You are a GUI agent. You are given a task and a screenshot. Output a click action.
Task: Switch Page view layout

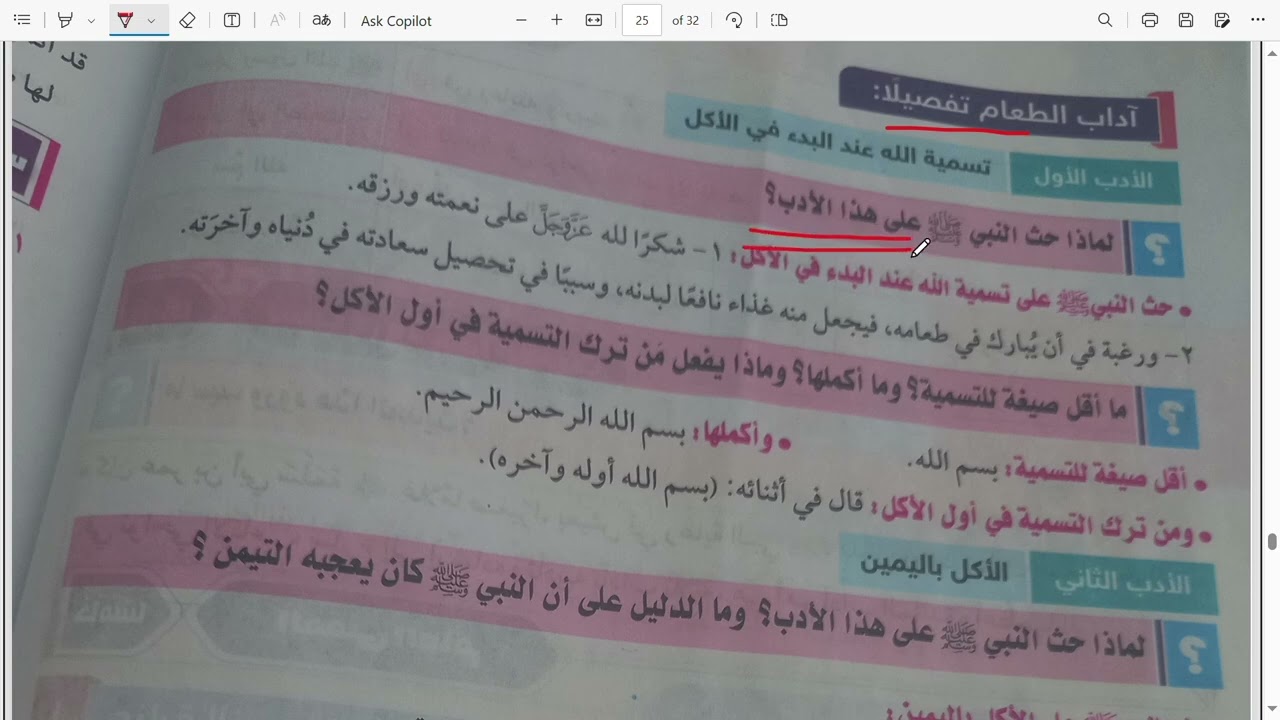779,20
